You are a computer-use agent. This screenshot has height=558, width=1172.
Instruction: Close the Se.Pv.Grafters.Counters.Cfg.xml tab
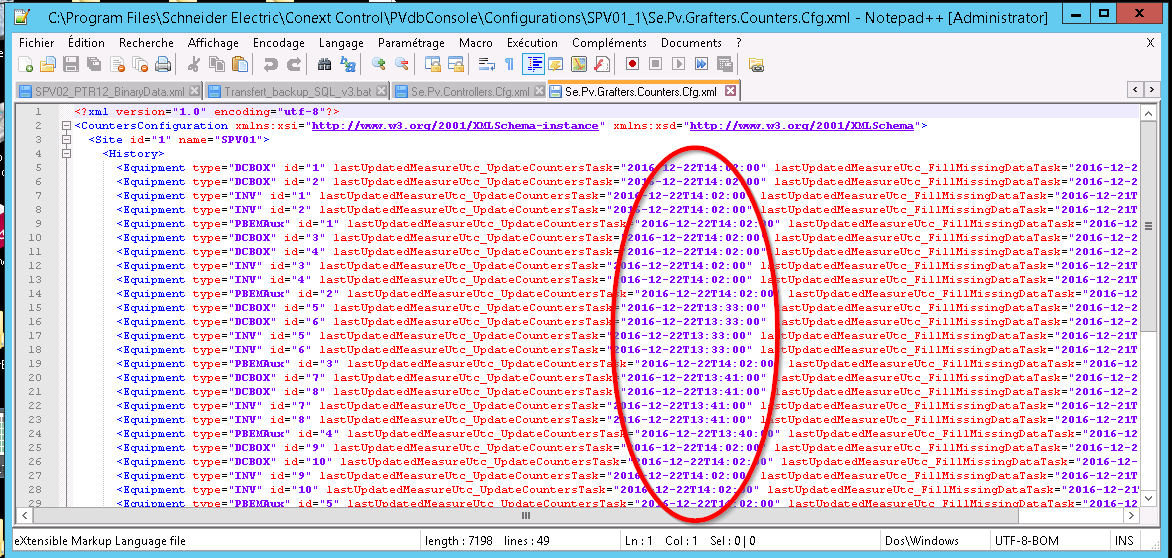click(x=730, y=91)
